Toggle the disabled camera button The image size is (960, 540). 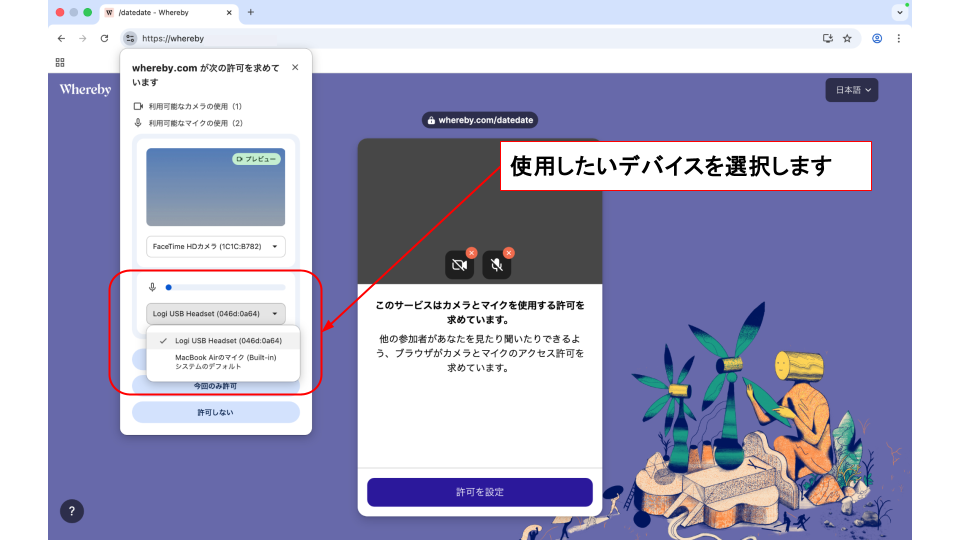459,265
